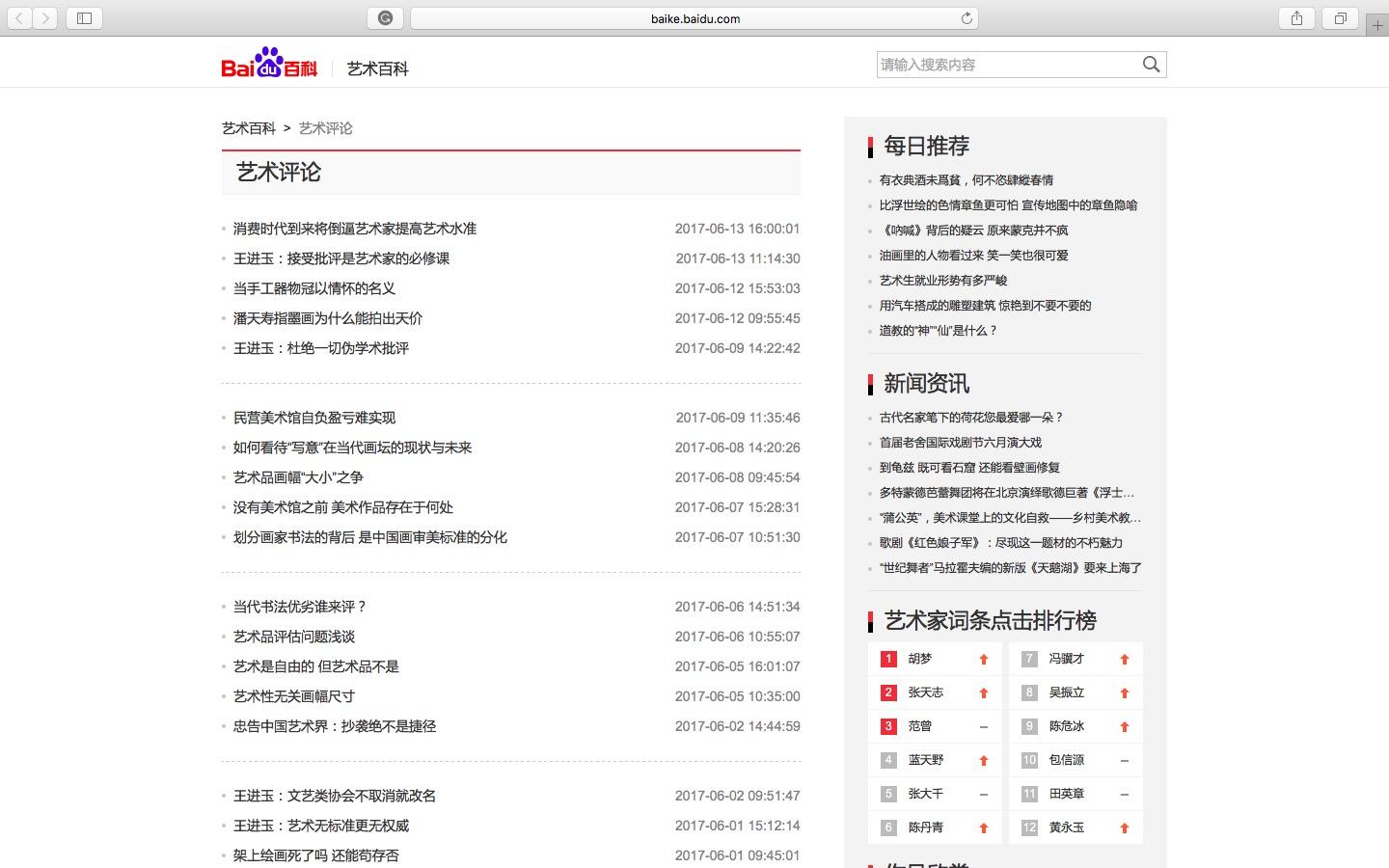Open article 王进玉：文艺类协会不取消就改名

(x=335, y=796)
